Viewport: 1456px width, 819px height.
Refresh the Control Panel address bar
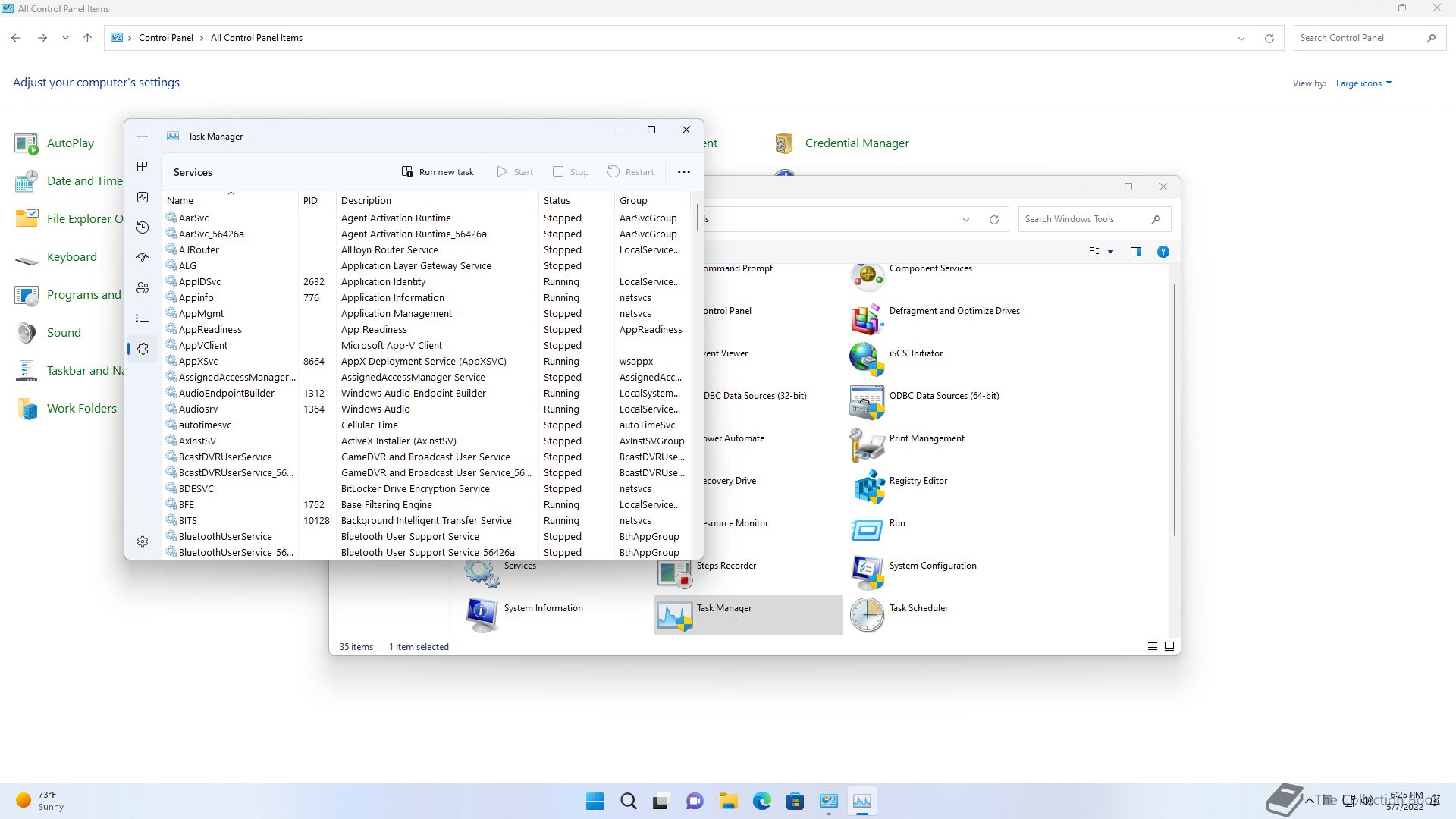[x=1269, y=38]
